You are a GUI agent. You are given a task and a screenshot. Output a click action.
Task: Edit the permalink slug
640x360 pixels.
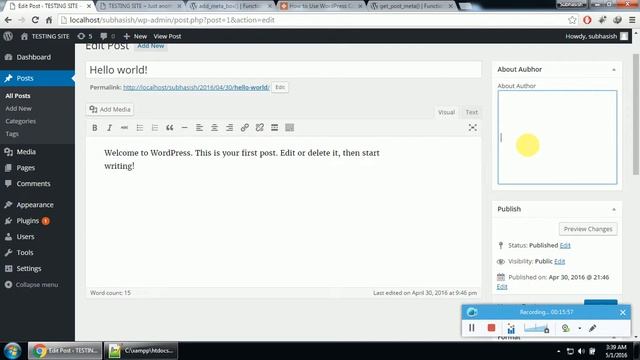point(280,87)
